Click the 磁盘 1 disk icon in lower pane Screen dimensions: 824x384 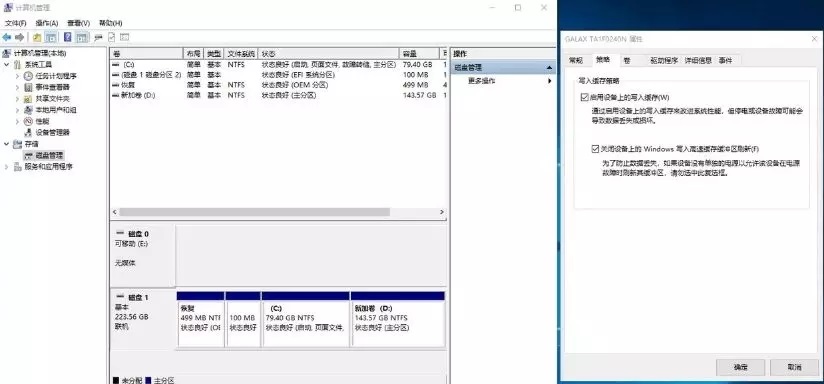[120, 297]
